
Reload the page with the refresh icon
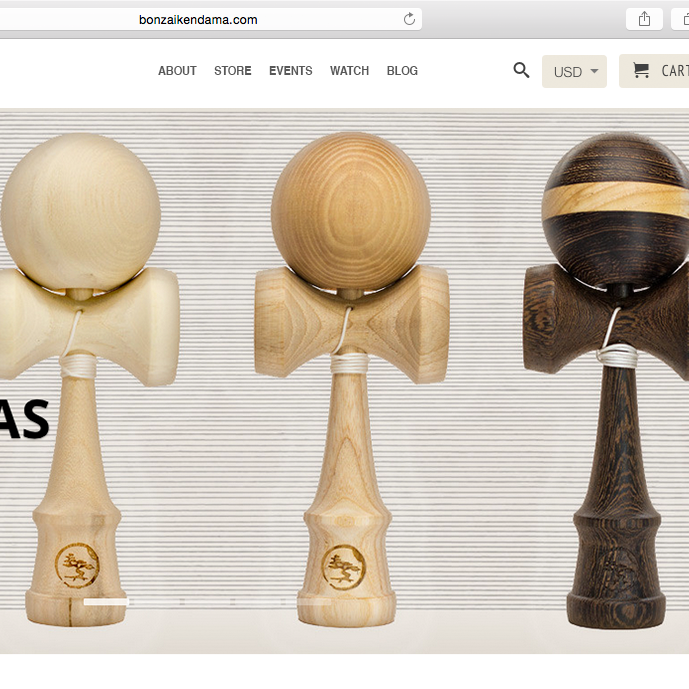coord(409,19)
